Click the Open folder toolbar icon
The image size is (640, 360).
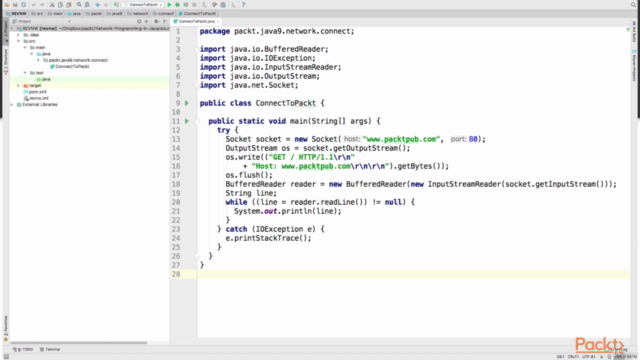pyautogui.click(x=7, y=4)
